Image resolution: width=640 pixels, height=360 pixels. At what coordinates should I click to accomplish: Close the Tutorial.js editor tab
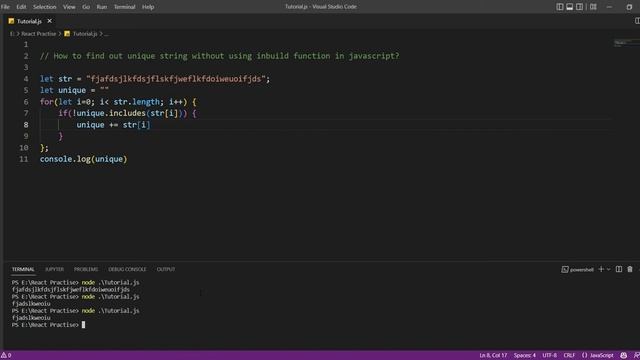coord(49,21)
